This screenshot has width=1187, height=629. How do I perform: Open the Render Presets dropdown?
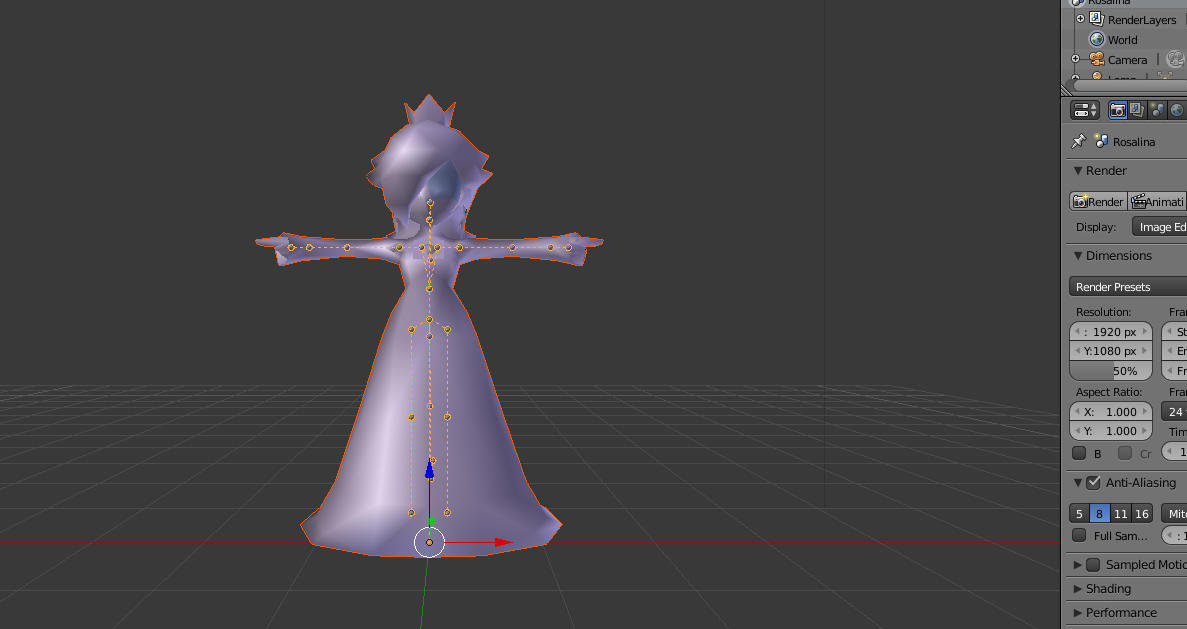1128,287
